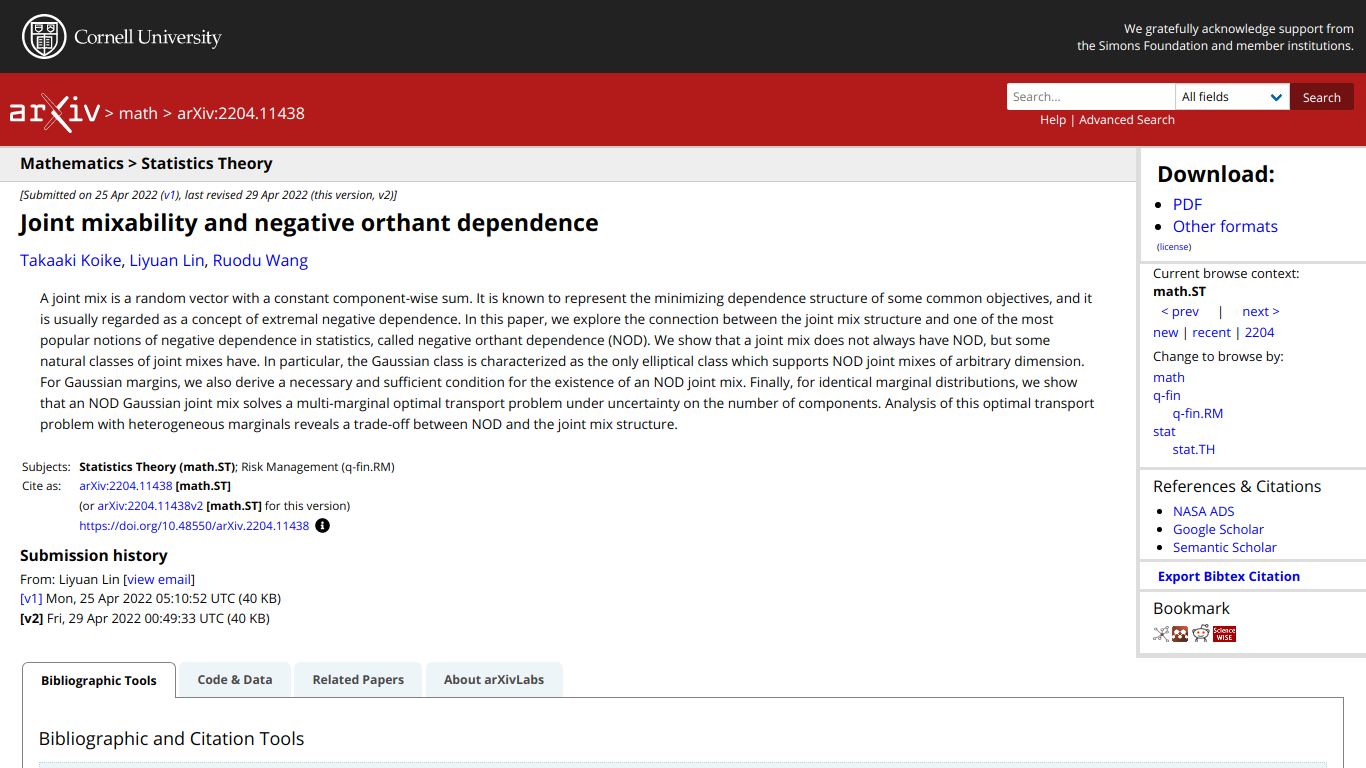
Task: Click the info icon next to the DOI
Action: click(322, 525)
